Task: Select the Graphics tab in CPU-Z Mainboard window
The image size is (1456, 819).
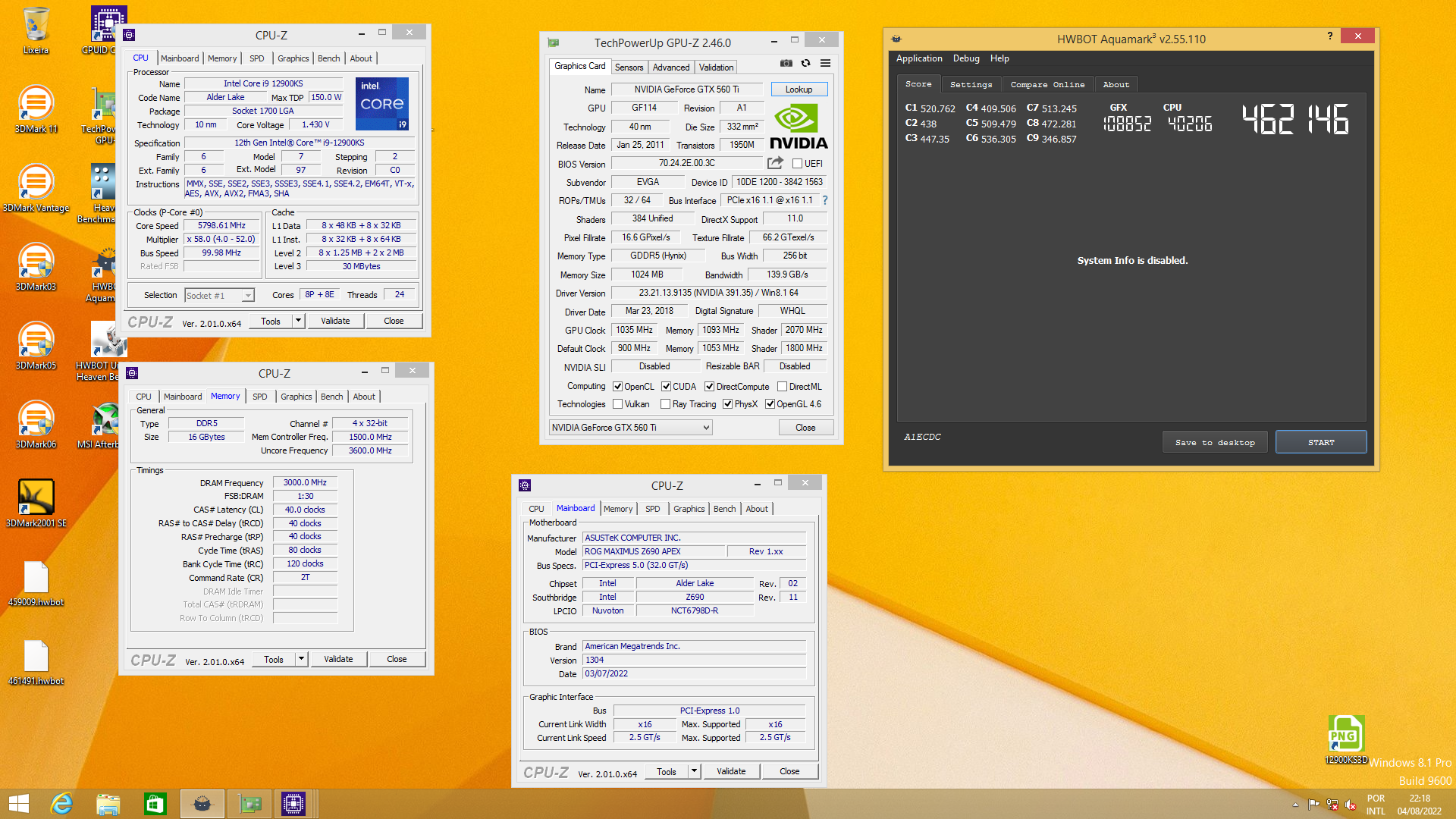Action: [x=689, y=509]
